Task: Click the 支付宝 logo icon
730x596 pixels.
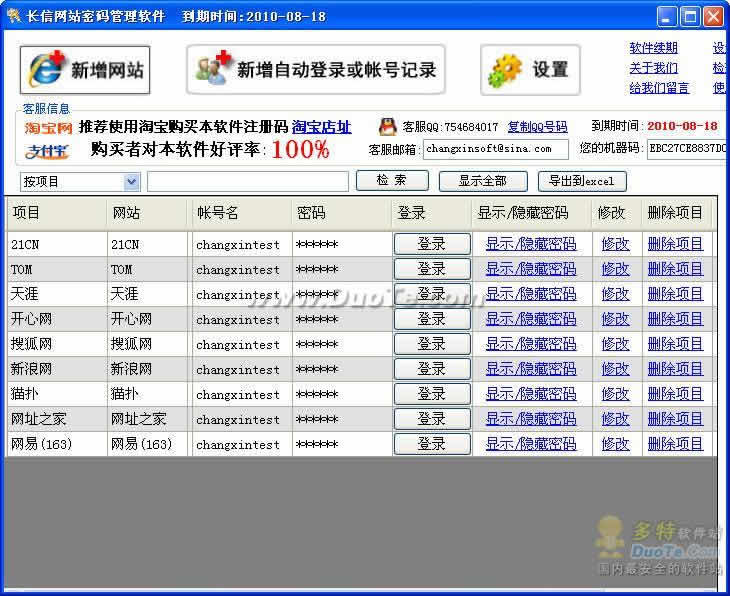Action: coord(47,151)
